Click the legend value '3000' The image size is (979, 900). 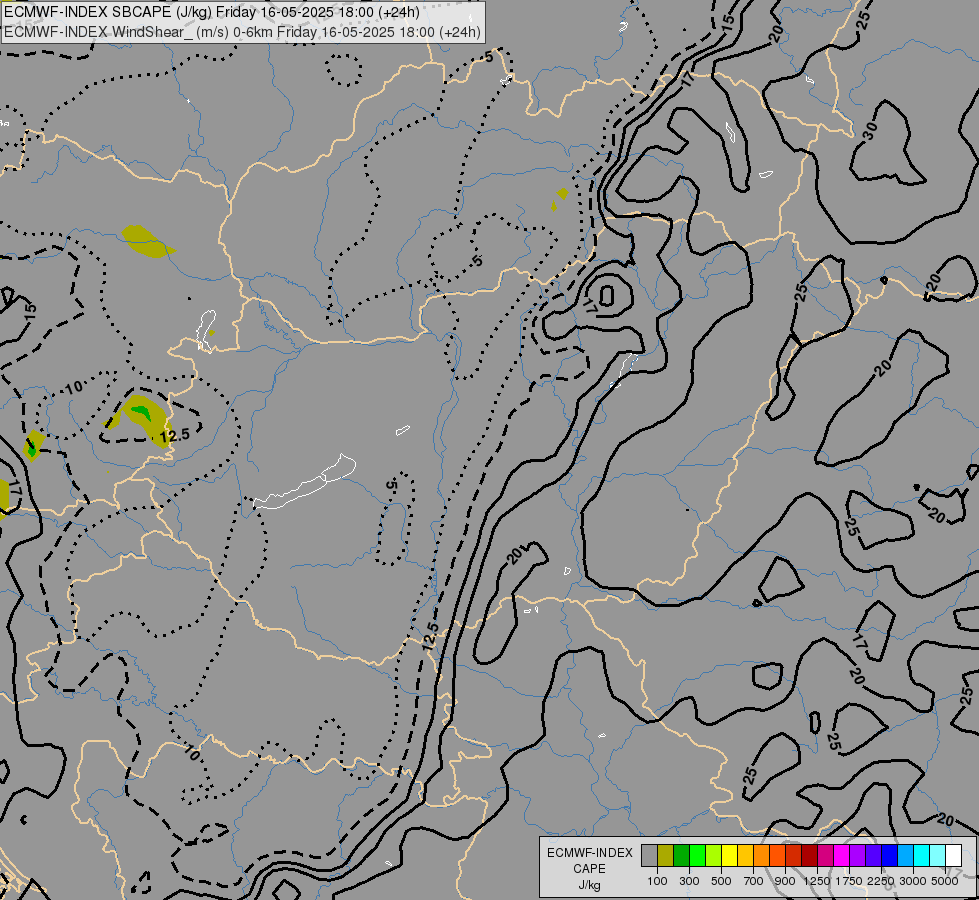pos(913,881)
